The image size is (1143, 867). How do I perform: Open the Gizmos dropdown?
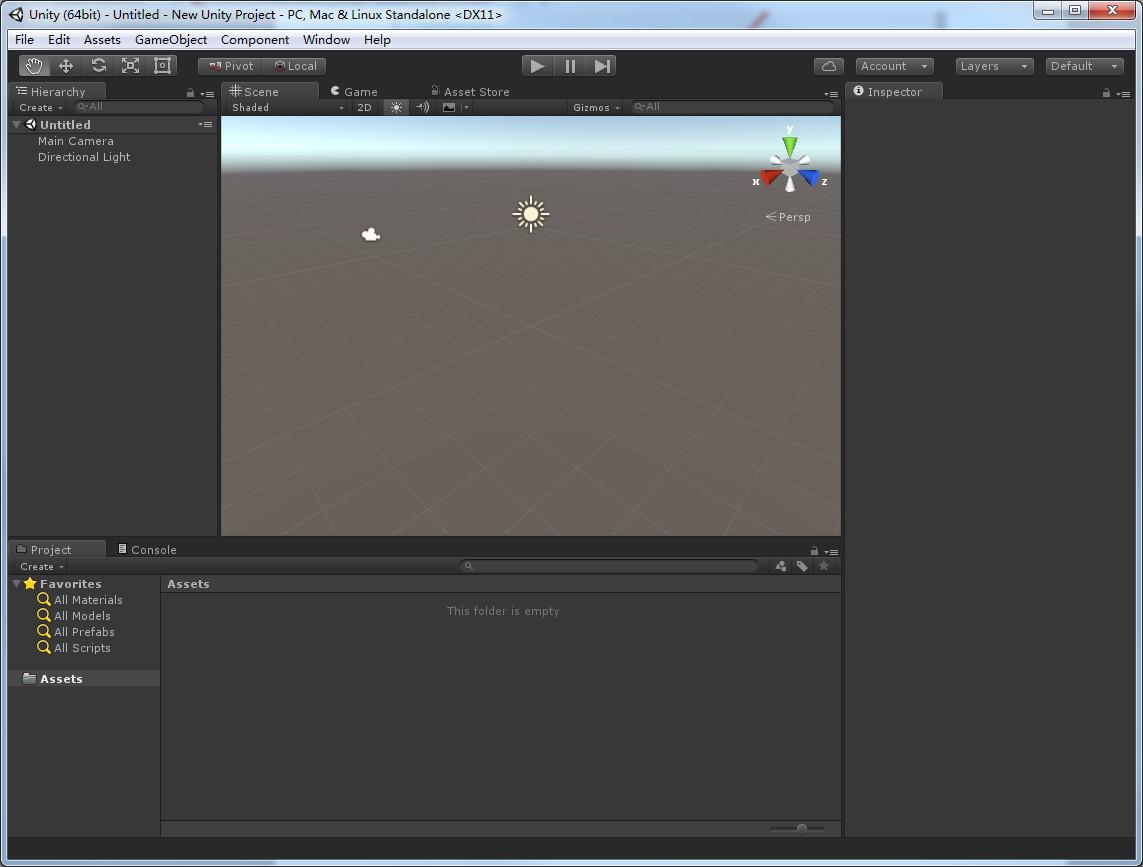[596, 108]
